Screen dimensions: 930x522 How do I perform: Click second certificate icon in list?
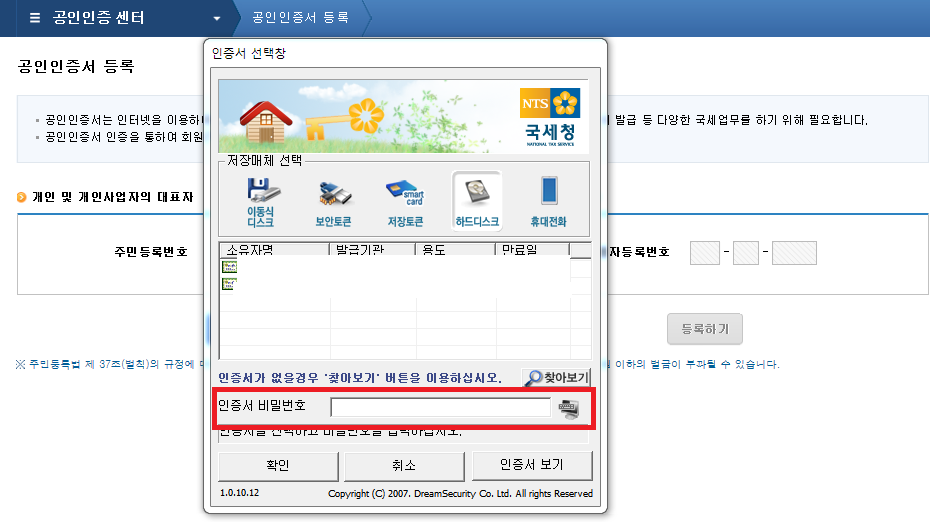pyautogui.click(x=229, y=284)
